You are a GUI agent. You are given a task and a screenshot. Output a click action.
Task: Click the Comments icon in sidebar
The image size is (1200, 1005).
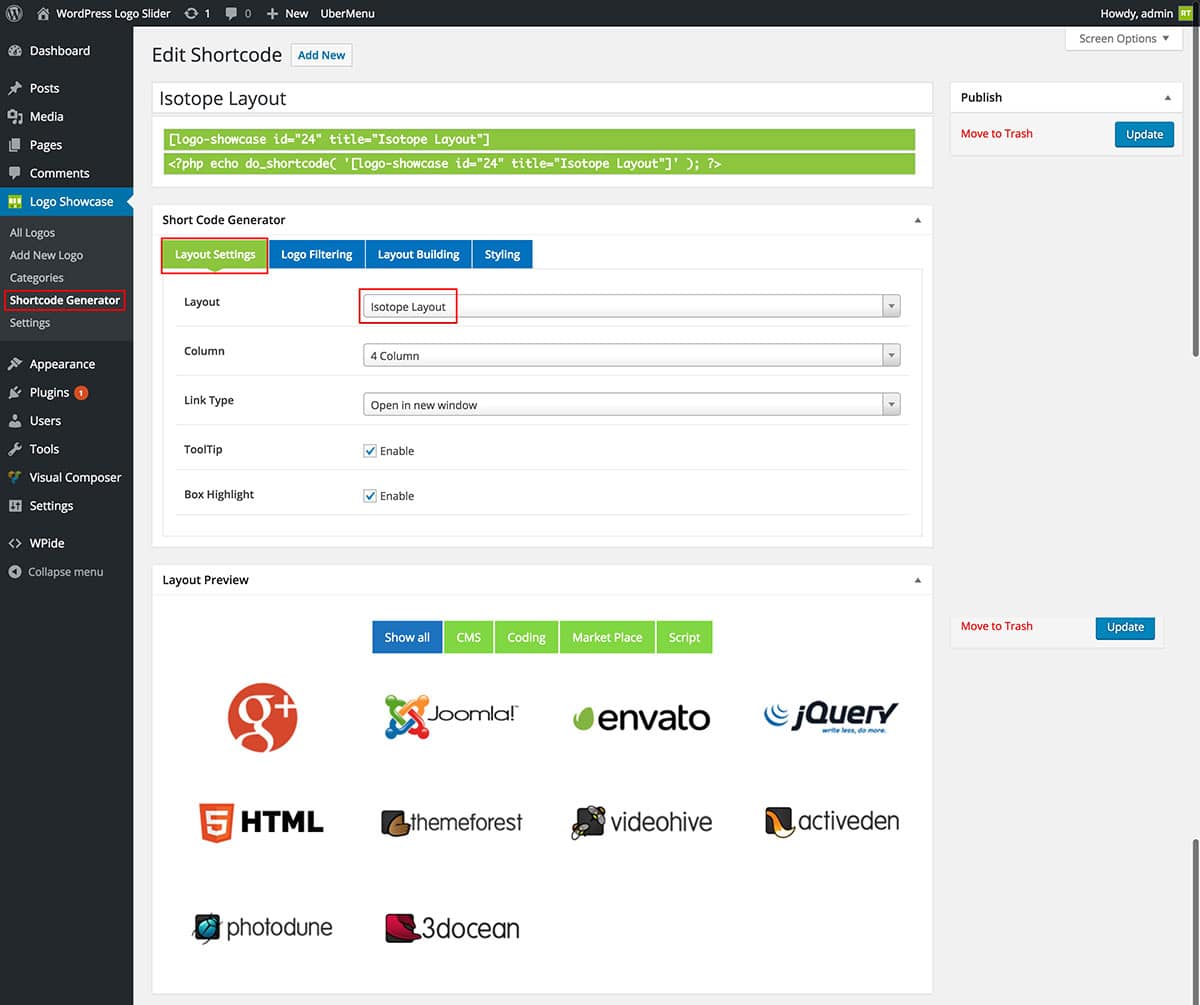pos(15,173)
